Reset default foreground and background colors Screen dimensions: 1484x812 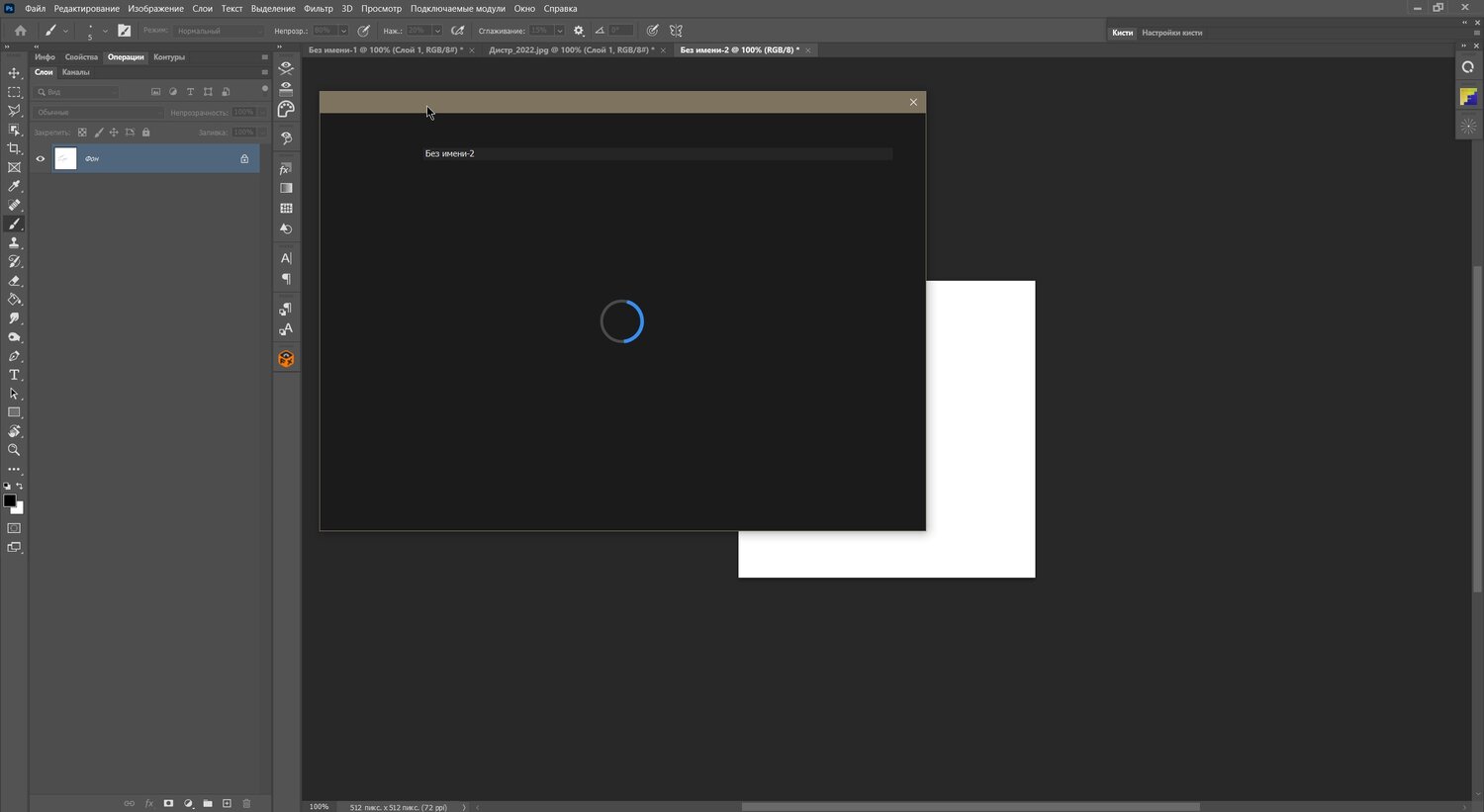(7, 487)
